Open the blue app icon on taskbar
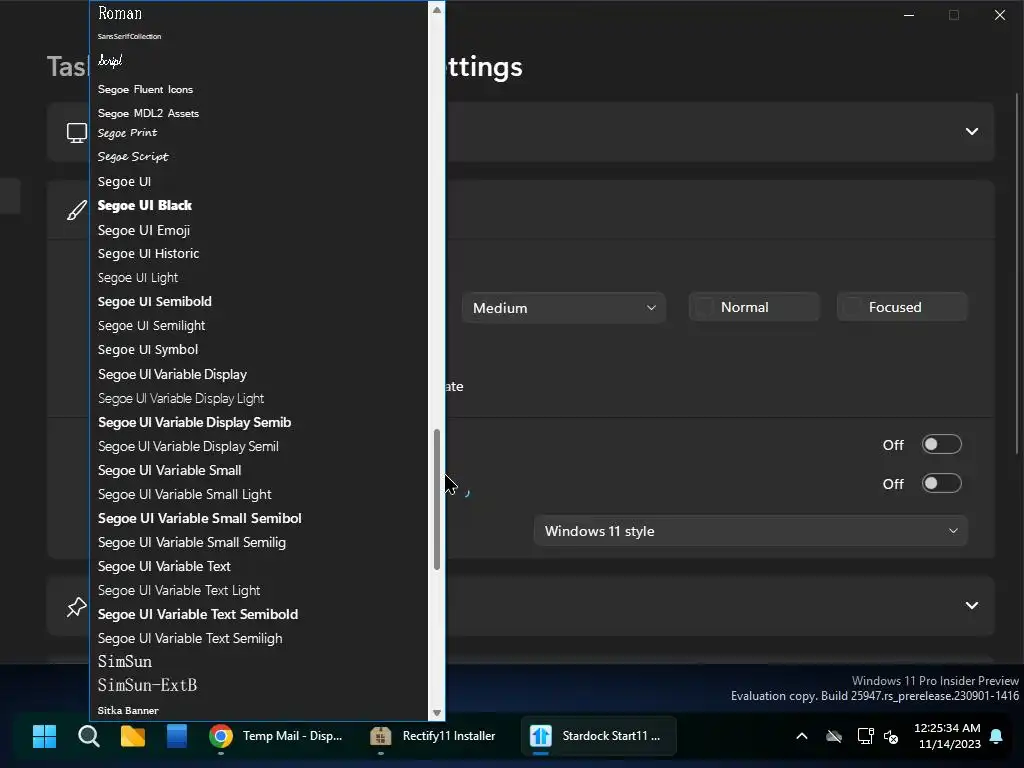1024x768 pixels. 177,737
